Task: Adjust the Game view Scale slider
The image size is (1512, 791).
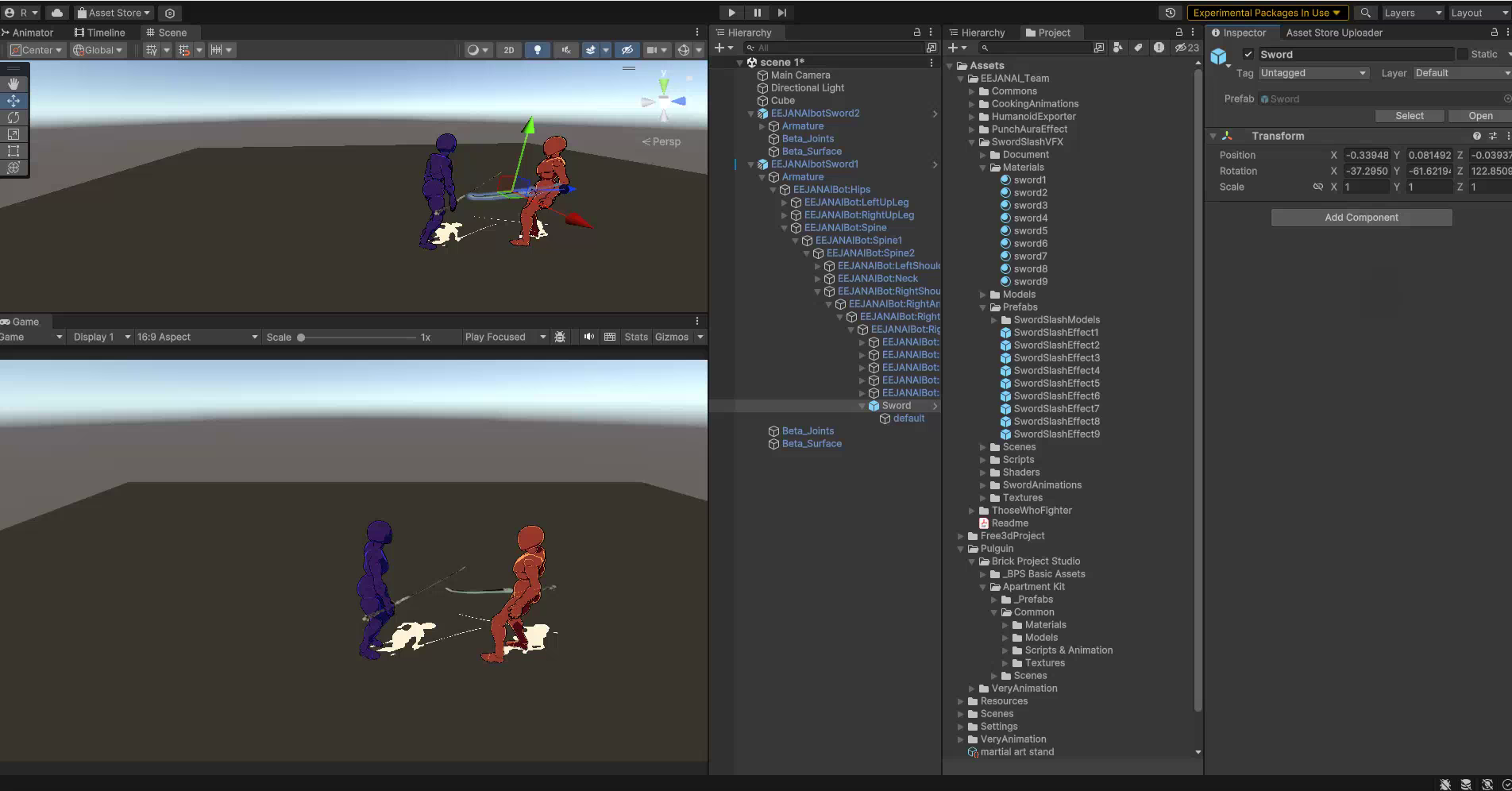Action: pyautogui.click(x=357, y=338)
